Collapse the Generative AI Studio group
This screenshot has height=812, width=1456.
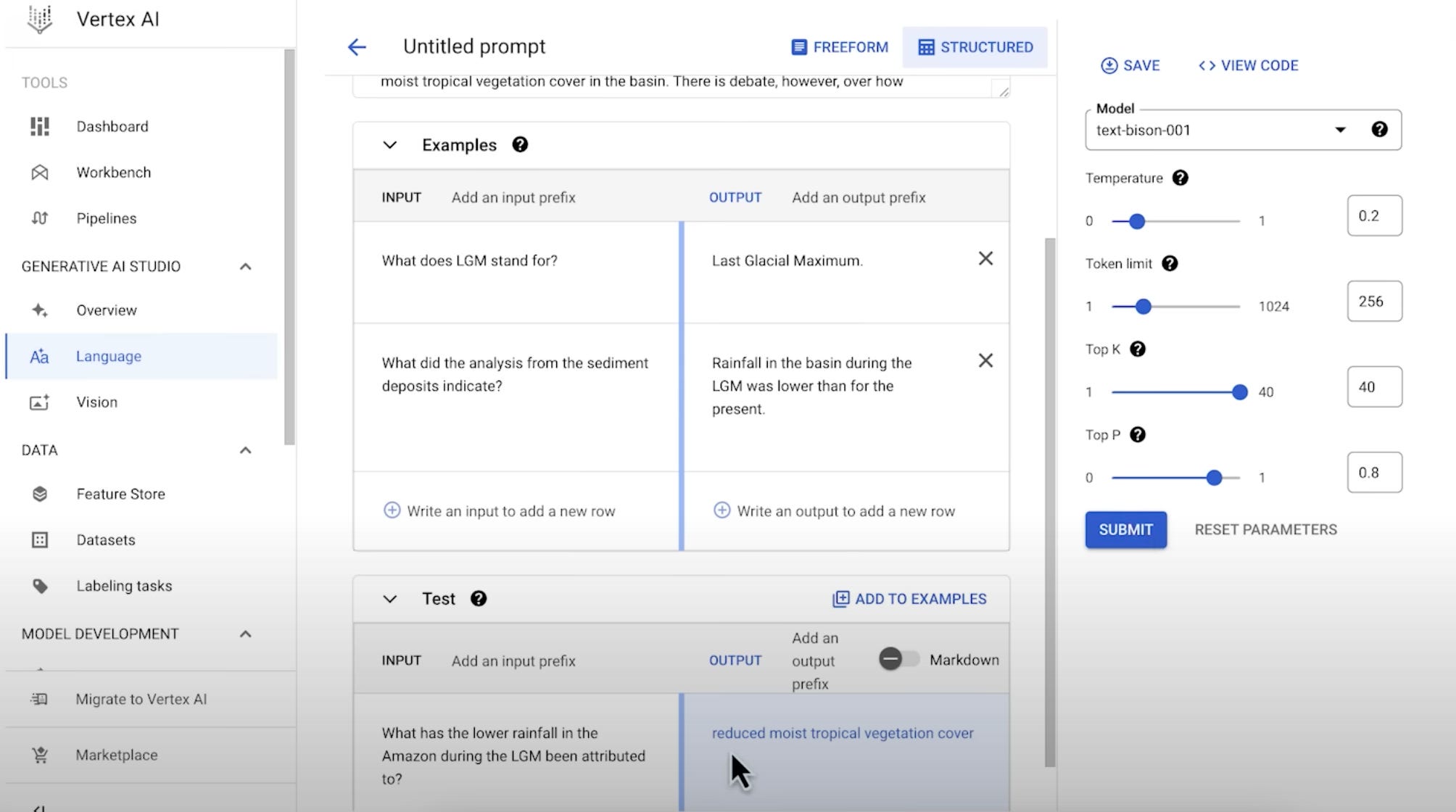click(x=246, y=267)
